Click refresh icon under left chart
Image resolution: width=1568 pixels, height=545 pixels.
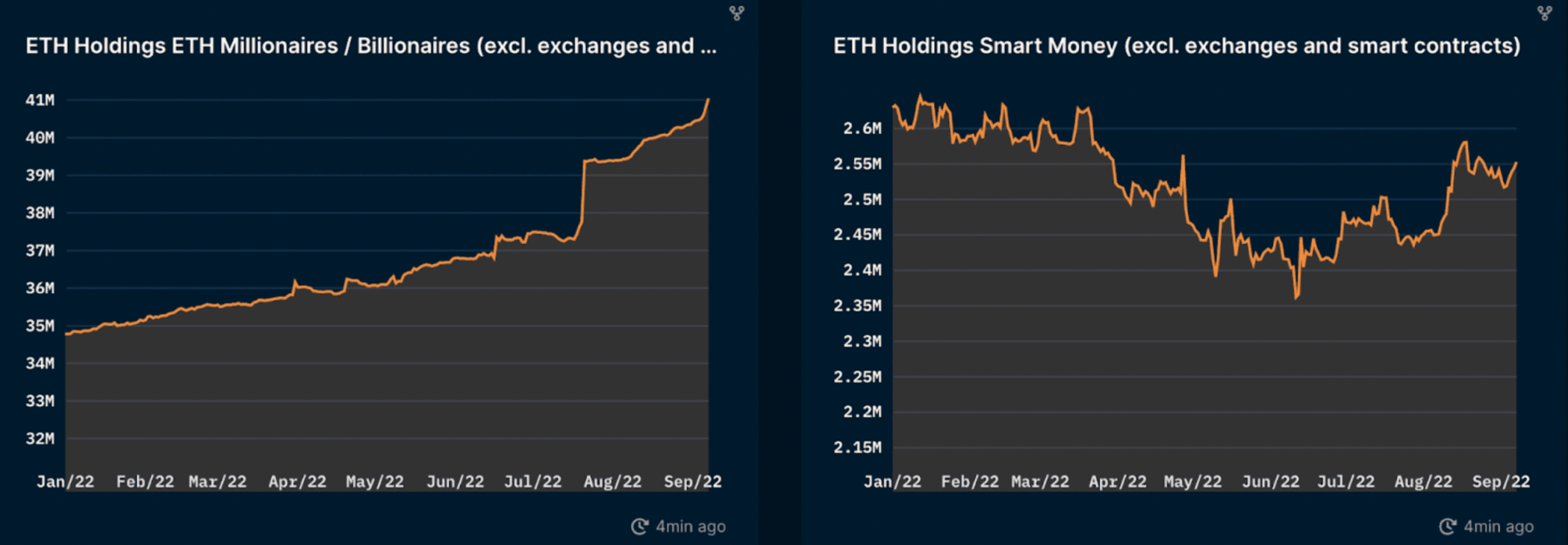tap(639, 526)
